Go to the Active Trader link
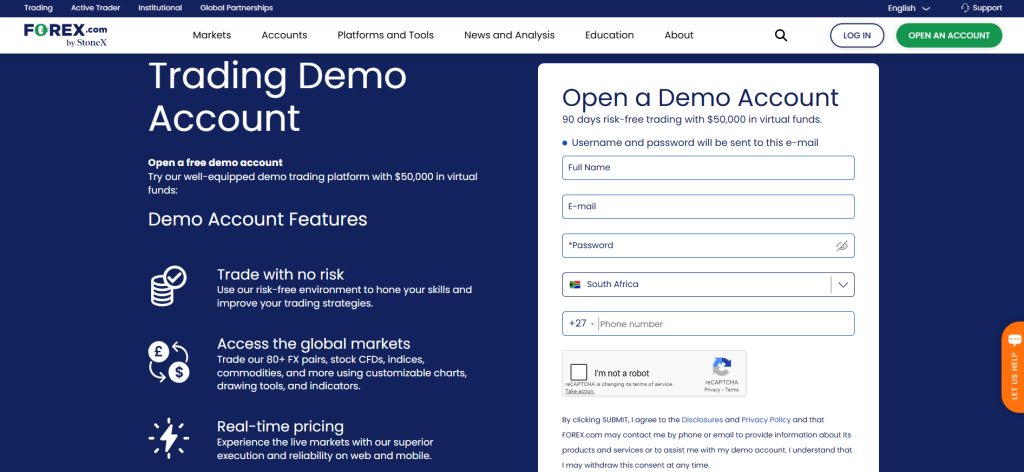This screenshot has height=472, width=1024. (x=95, y=8)
